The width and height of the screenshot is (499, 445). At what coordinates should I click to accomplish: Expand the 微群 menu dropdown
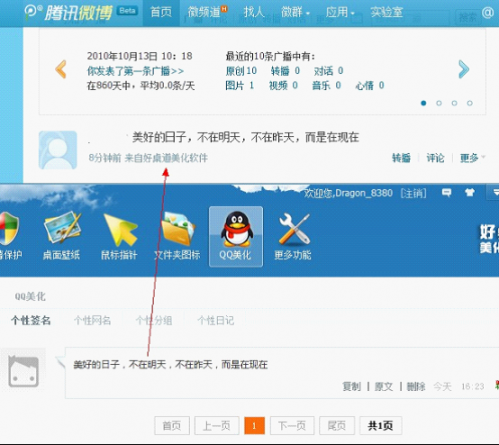click(x=295, y=13)
